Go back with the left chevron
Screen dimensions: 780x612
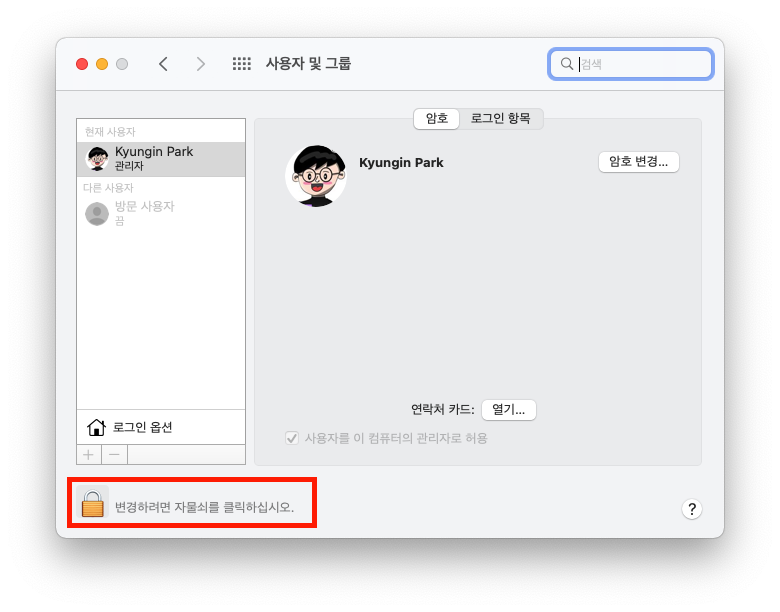click(x=163, y=64)
